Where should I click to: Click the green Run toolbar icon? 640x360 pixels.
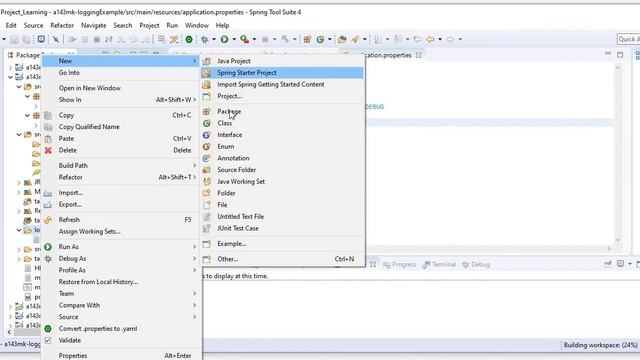224,39
